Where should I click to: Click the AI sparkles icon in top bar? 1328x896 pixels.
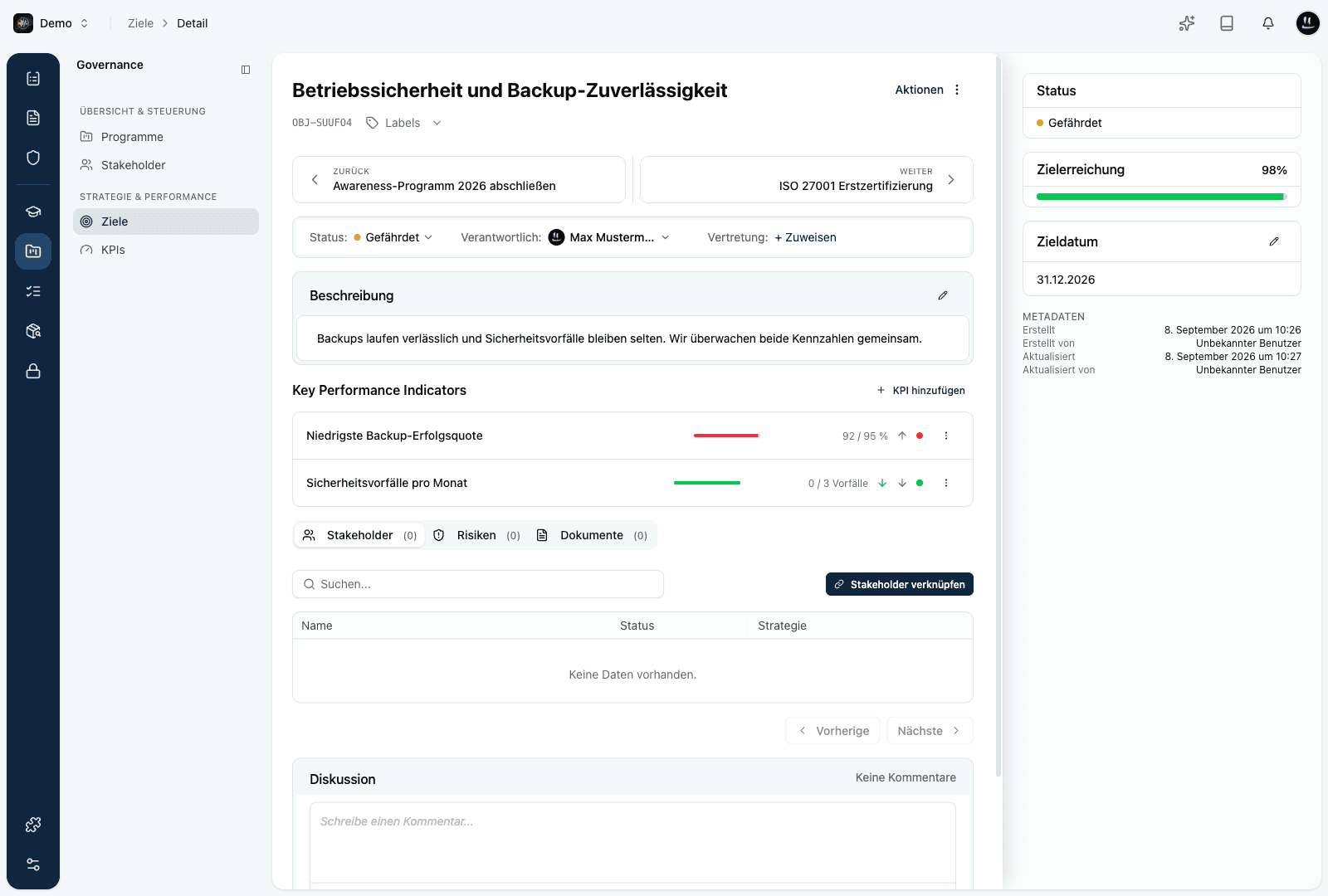pos(1187,23)
